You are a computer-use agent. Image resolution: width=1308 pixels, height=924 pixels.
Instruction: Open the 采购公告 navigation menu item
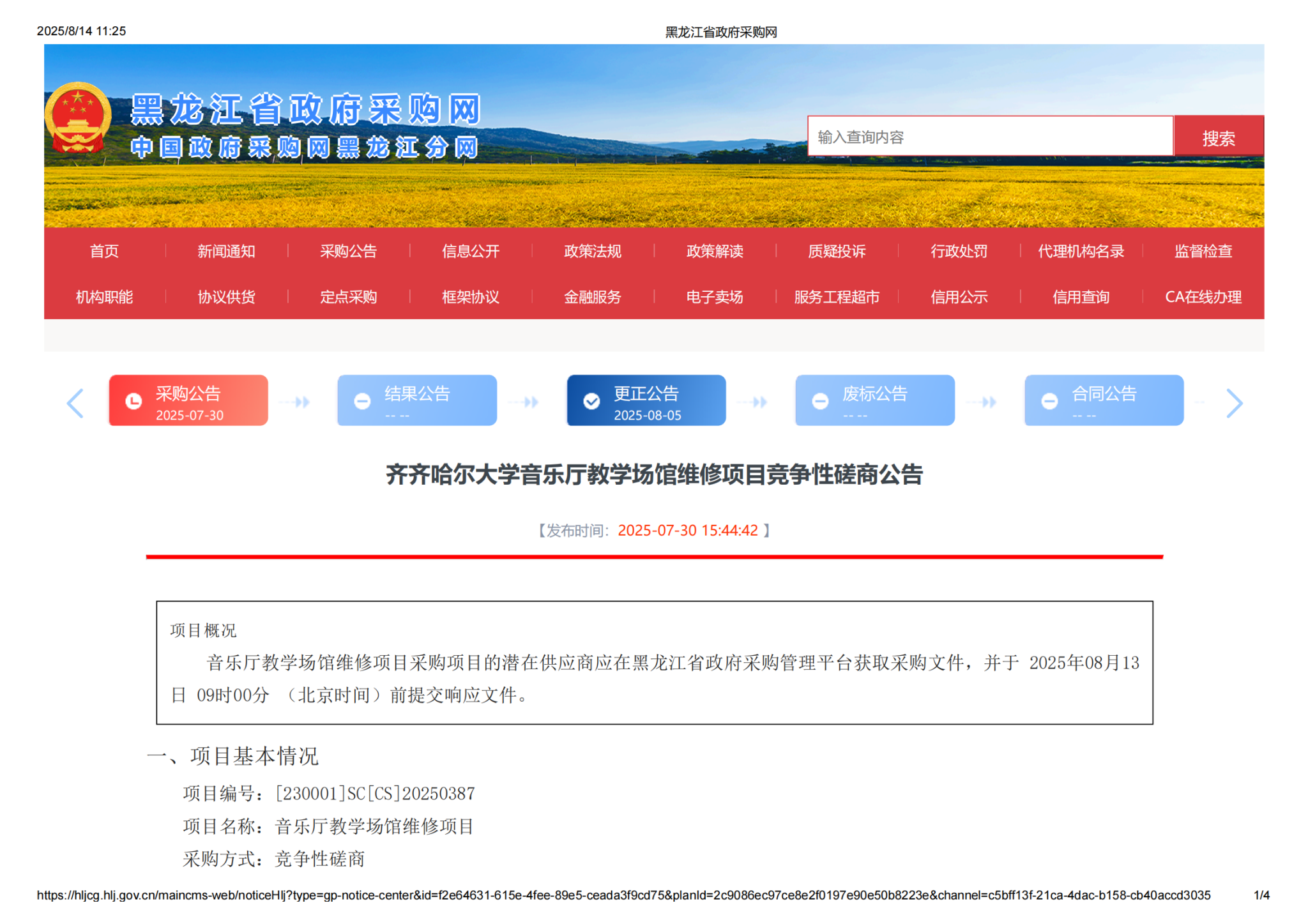click(348, 251)
